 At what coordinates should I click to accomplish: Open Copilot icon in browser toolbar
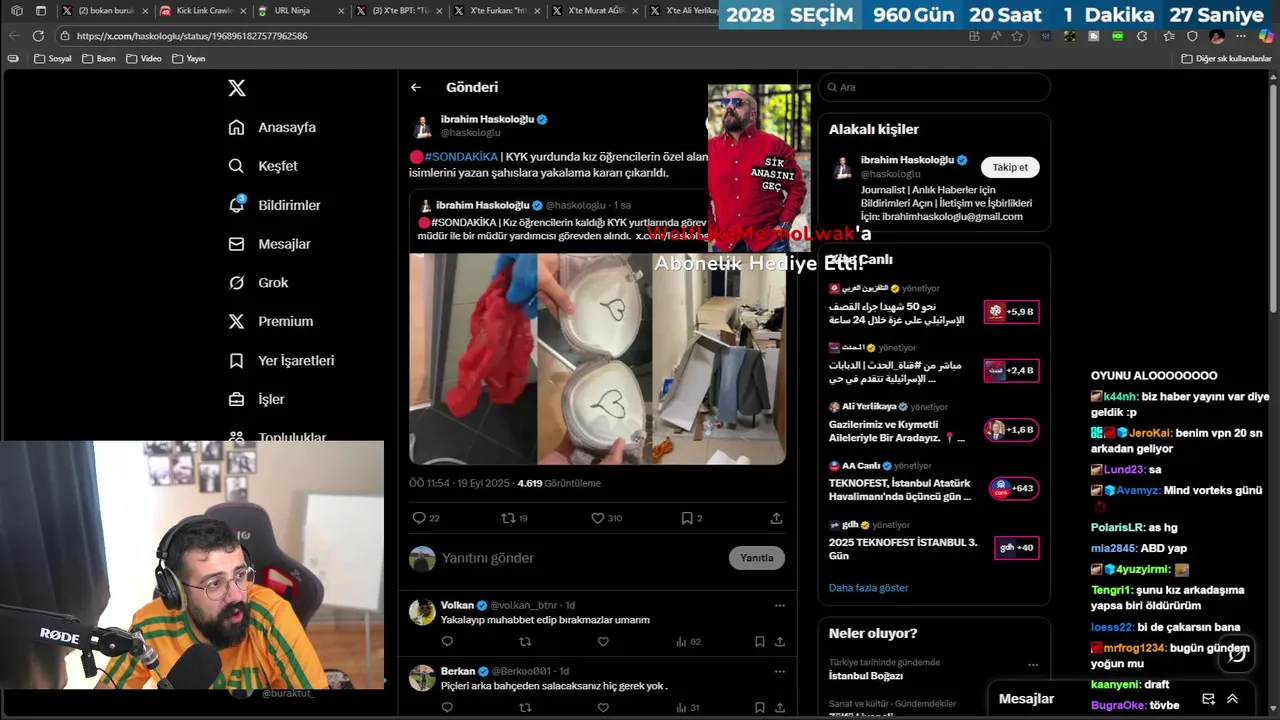coord(1266,36)
